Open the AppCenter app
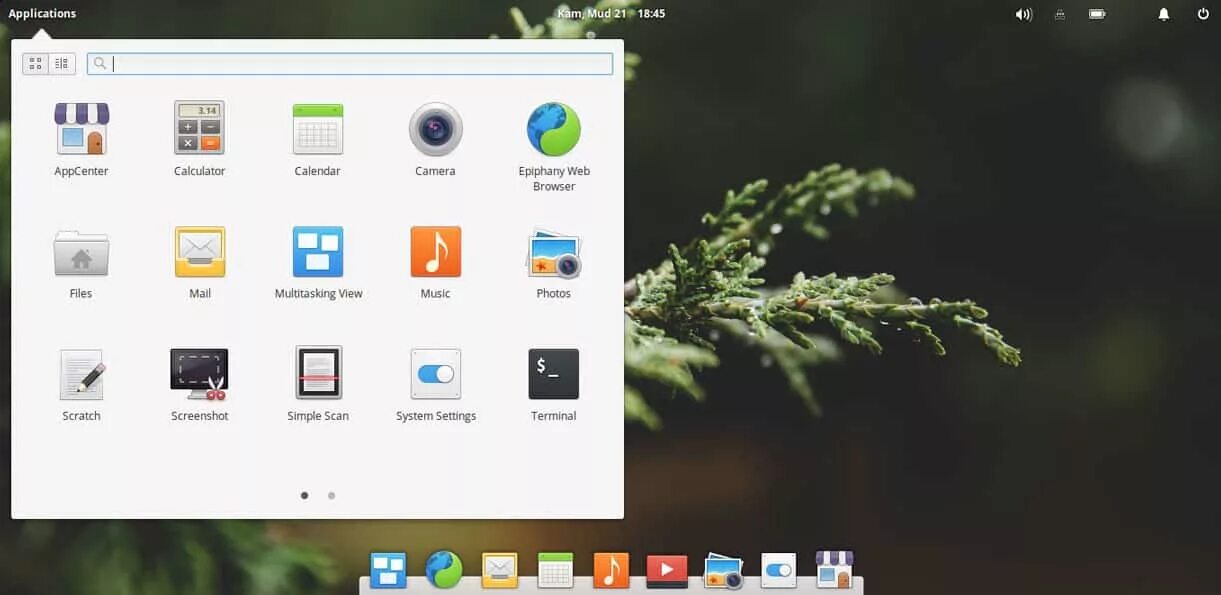 (81, 139)
